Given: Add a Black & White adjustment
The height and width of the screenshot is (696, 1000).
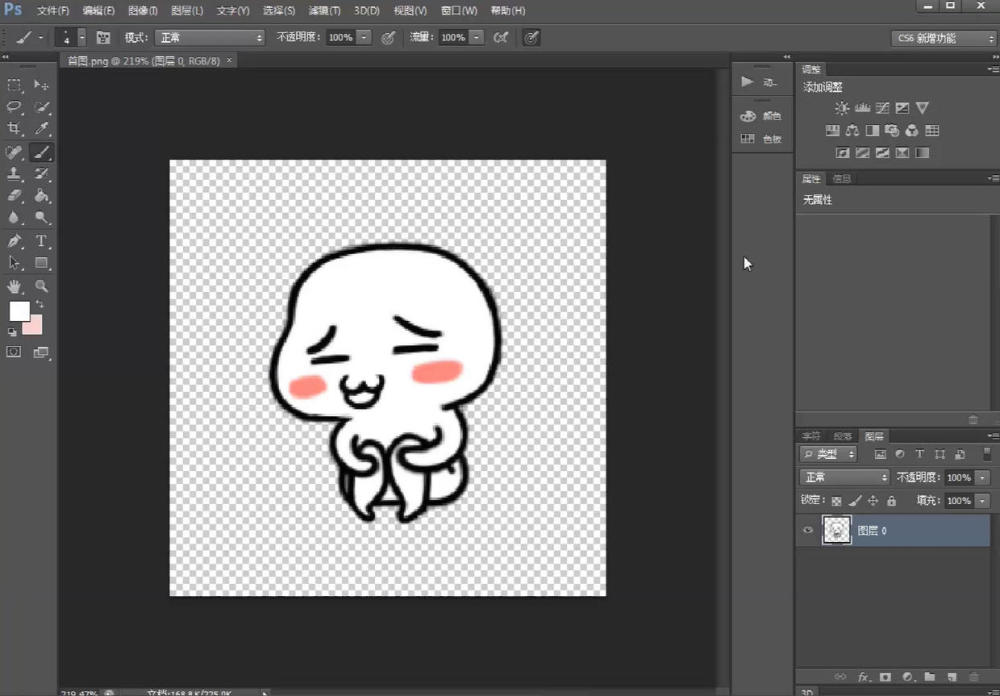Looking at the screenshot, I should [x=872, y=131].
